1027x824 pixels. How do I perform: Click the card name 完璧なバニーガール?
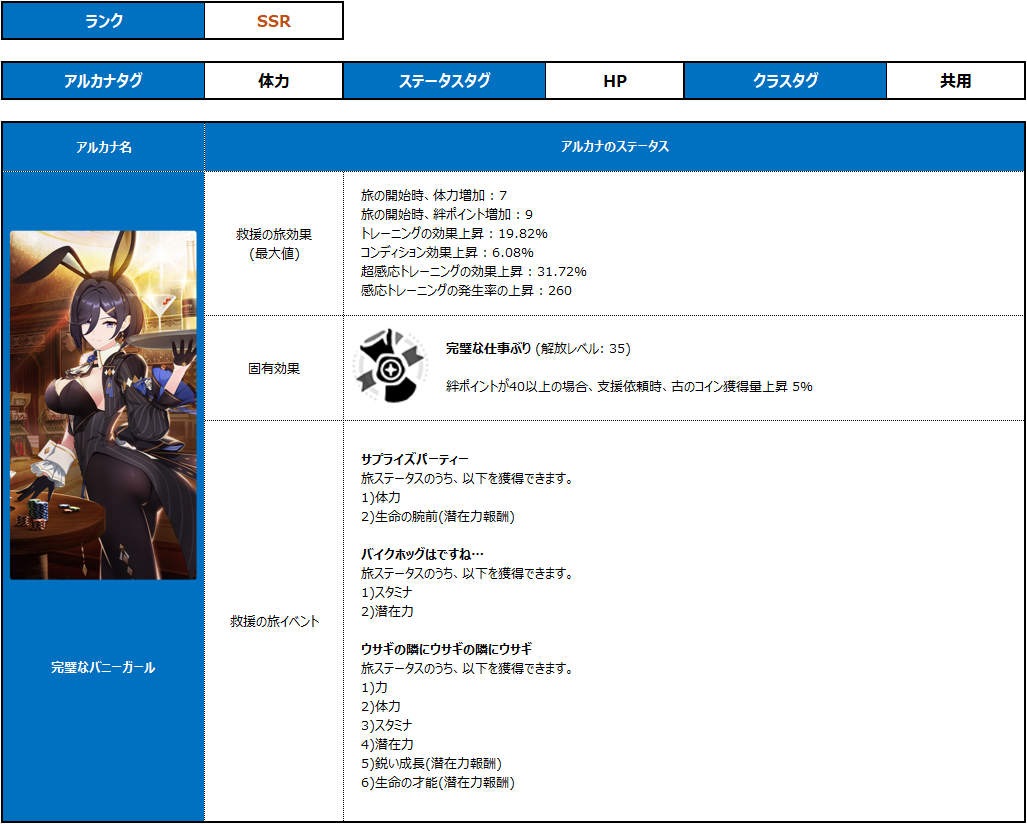tap(103, 667)
